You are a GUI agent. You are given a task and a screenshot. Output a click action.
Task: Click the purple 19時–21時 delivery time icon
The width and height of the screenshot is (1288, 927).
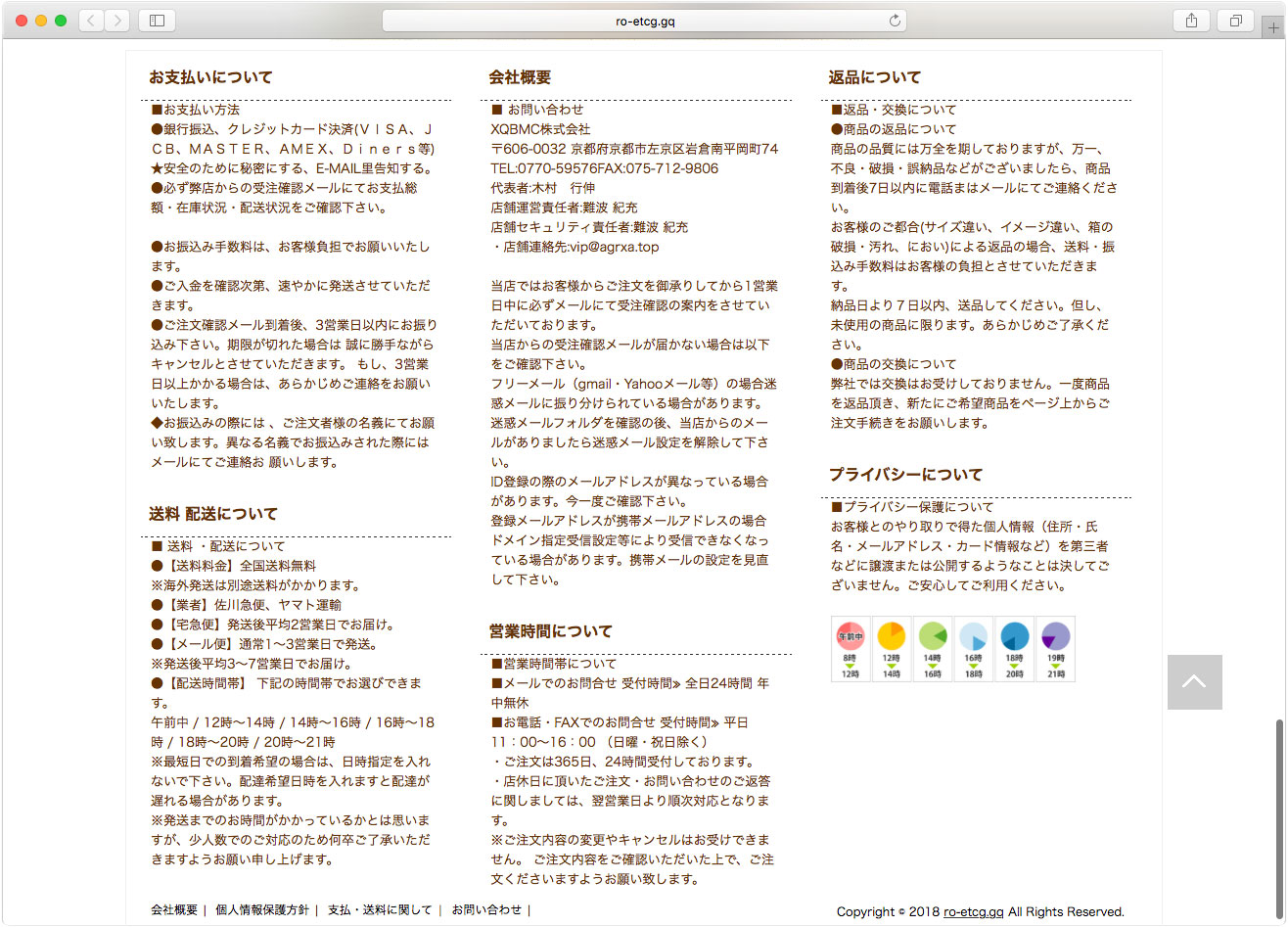(1055, 648)
